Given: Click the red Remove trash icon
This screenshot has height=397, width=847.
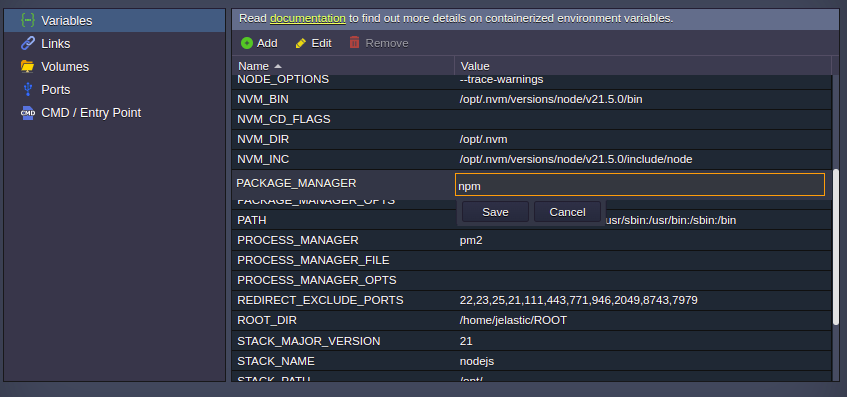Looking at the screenshot, I should pos(354,43).
